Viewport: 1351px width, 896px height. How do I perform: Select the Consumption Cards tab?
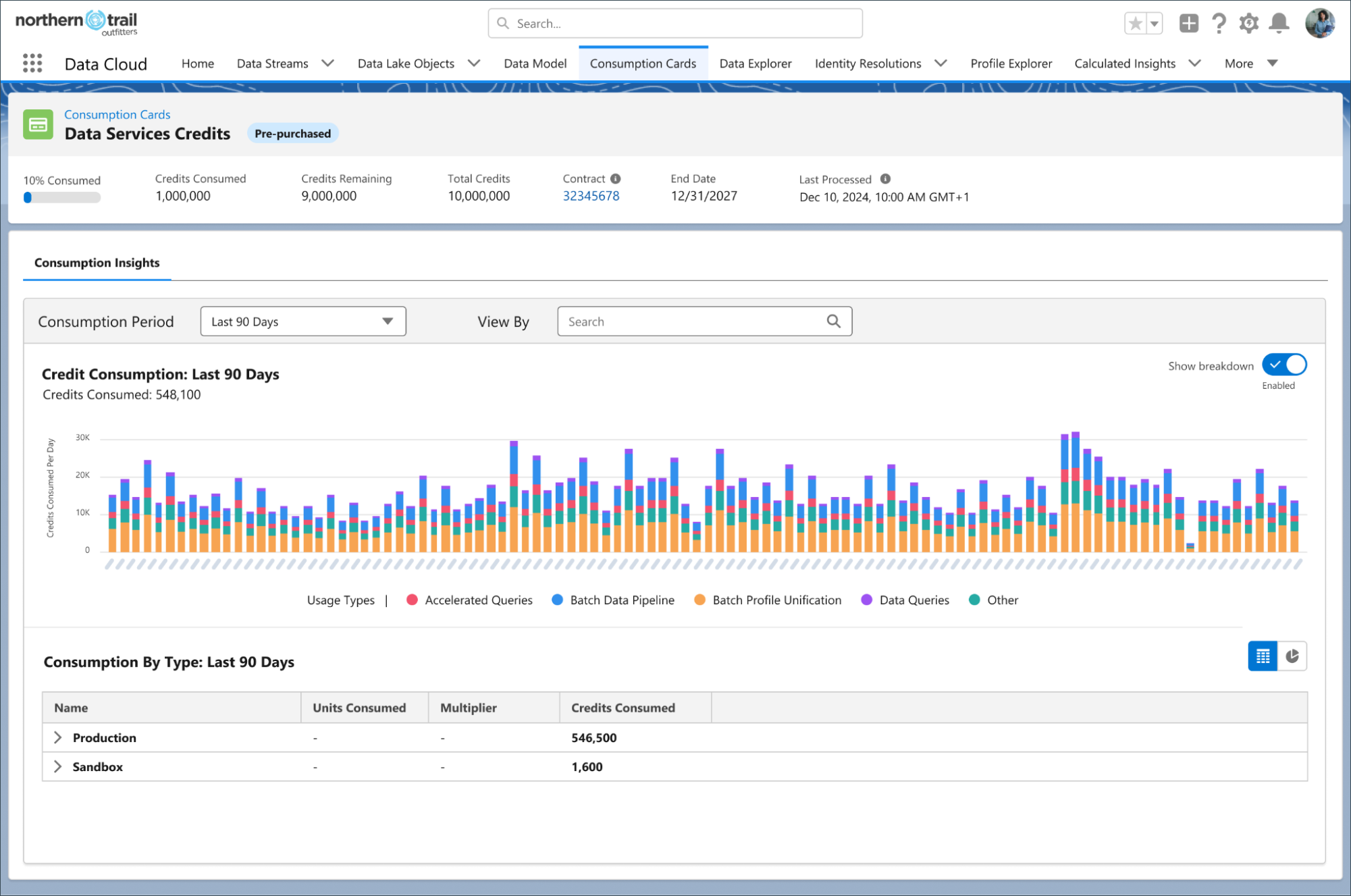643,63
